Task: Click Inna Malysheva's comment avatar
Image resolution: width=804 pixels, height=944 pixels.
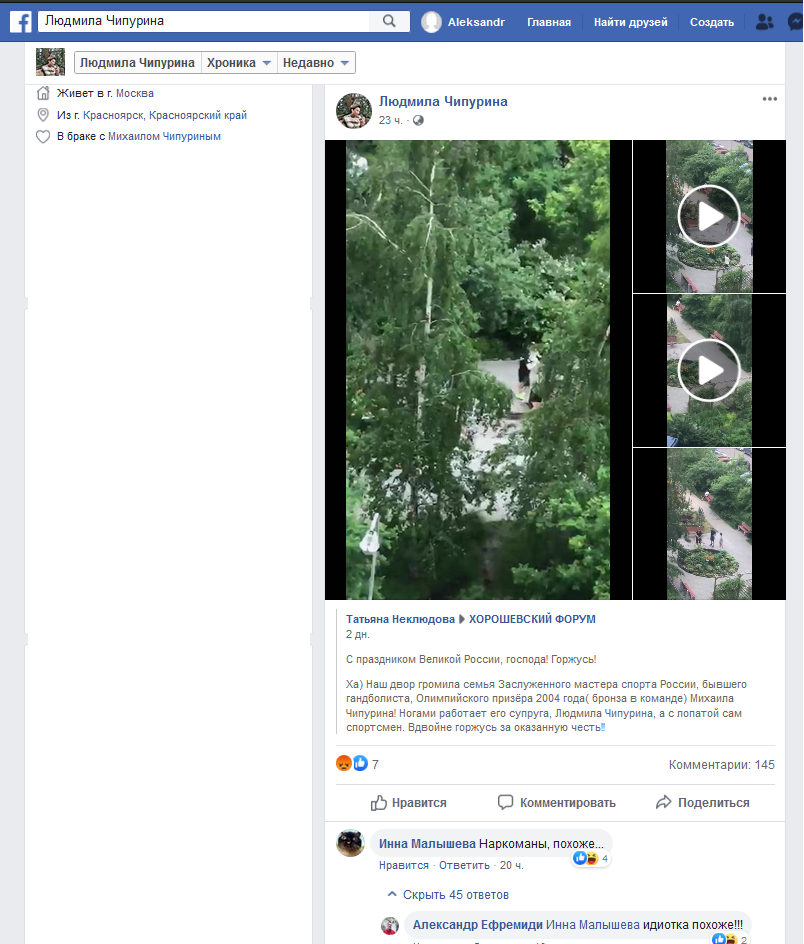Action: point(350,843)
